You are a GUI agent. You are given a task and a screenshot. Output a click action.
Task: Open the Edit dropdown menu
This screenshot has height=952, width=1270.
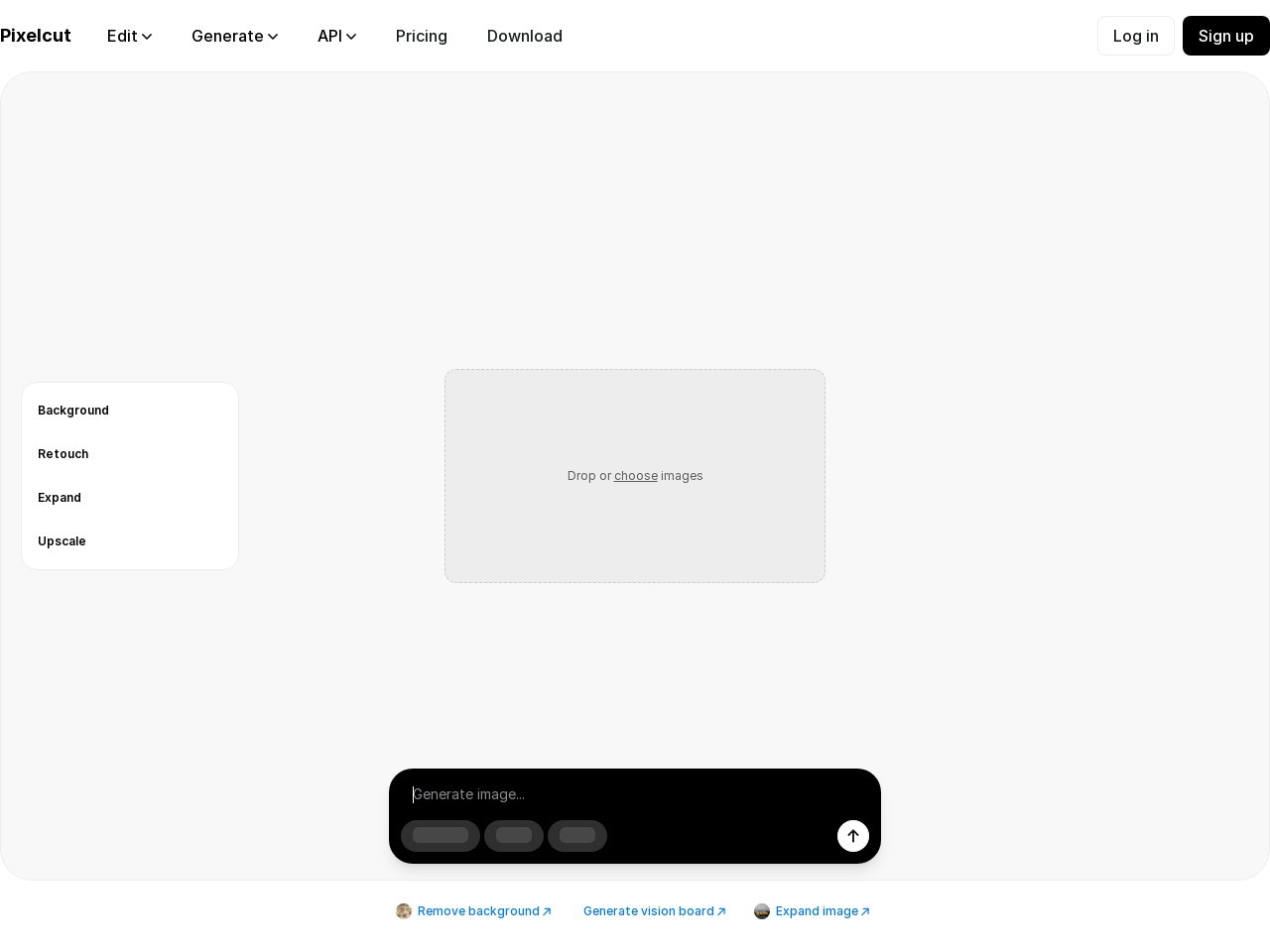[x=129, y=36]
